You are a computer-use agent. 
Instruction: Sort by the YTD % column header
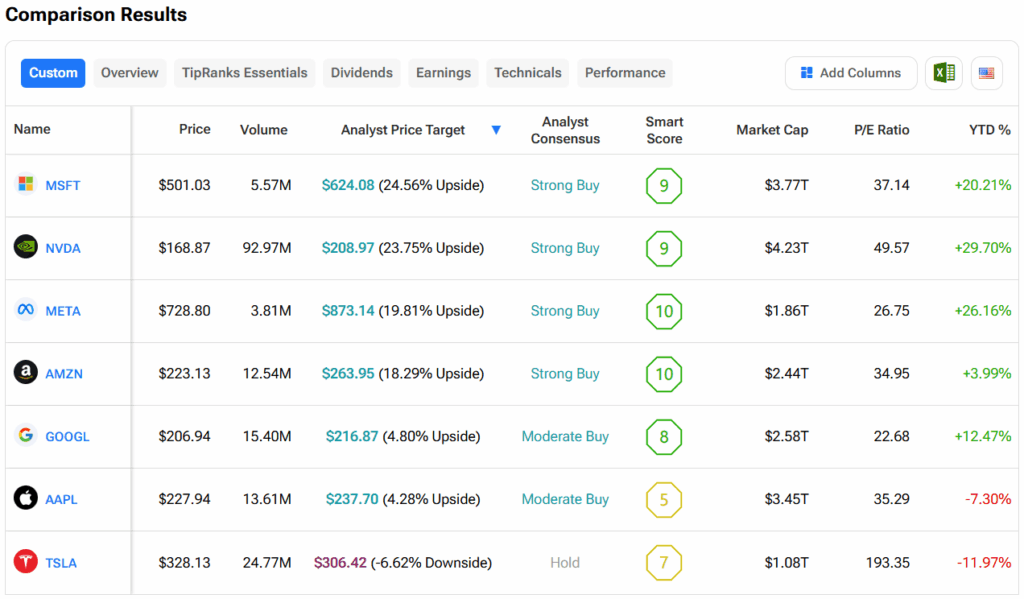(x=989, y=130)
